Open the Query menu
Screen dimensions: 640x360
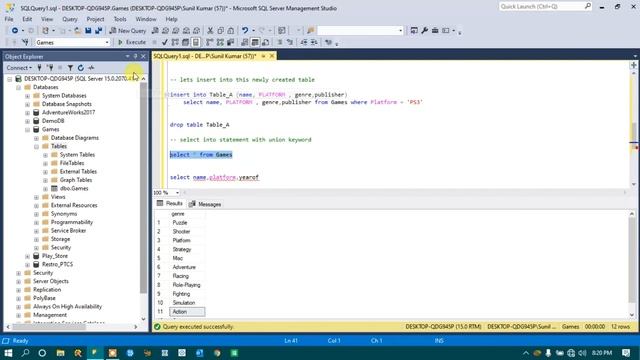pyautogui.click(x=69, y=19)
